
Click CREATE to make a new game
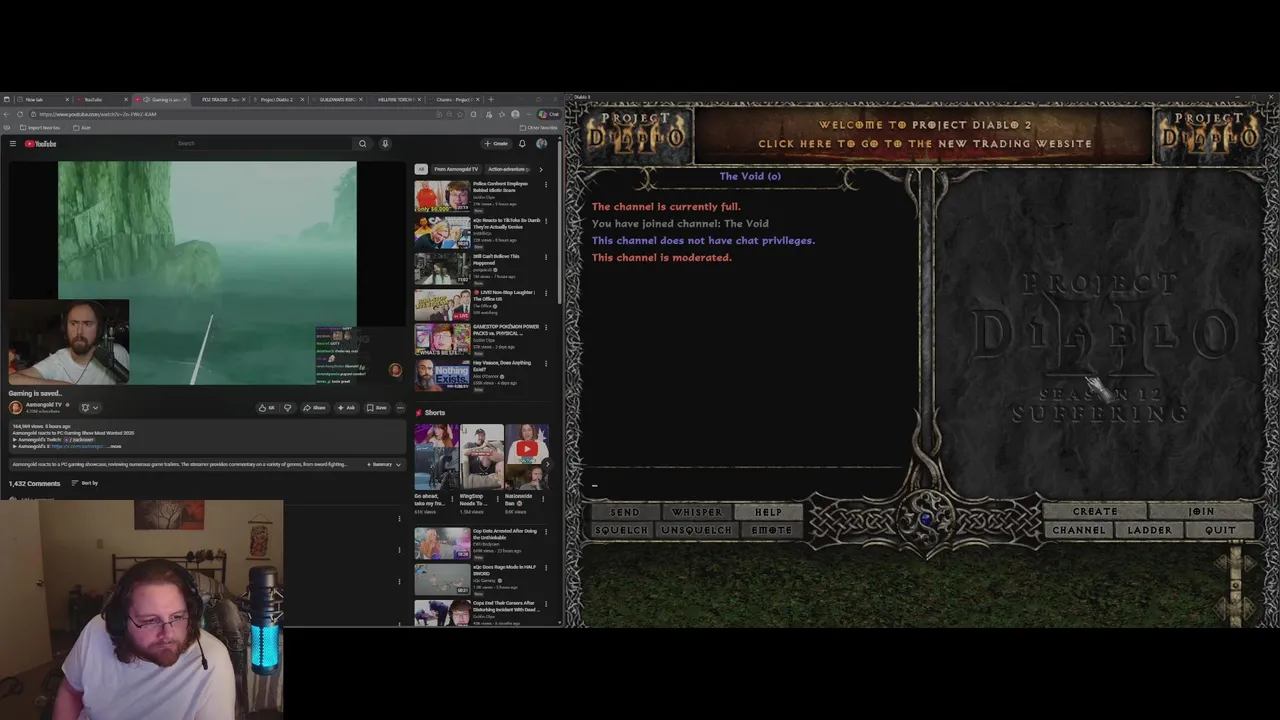point(1095,511)
